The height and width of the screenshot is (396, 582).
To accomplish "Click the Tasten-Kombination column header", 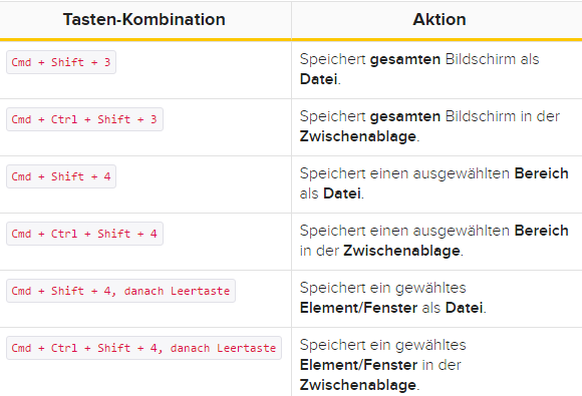I will 144,19.
